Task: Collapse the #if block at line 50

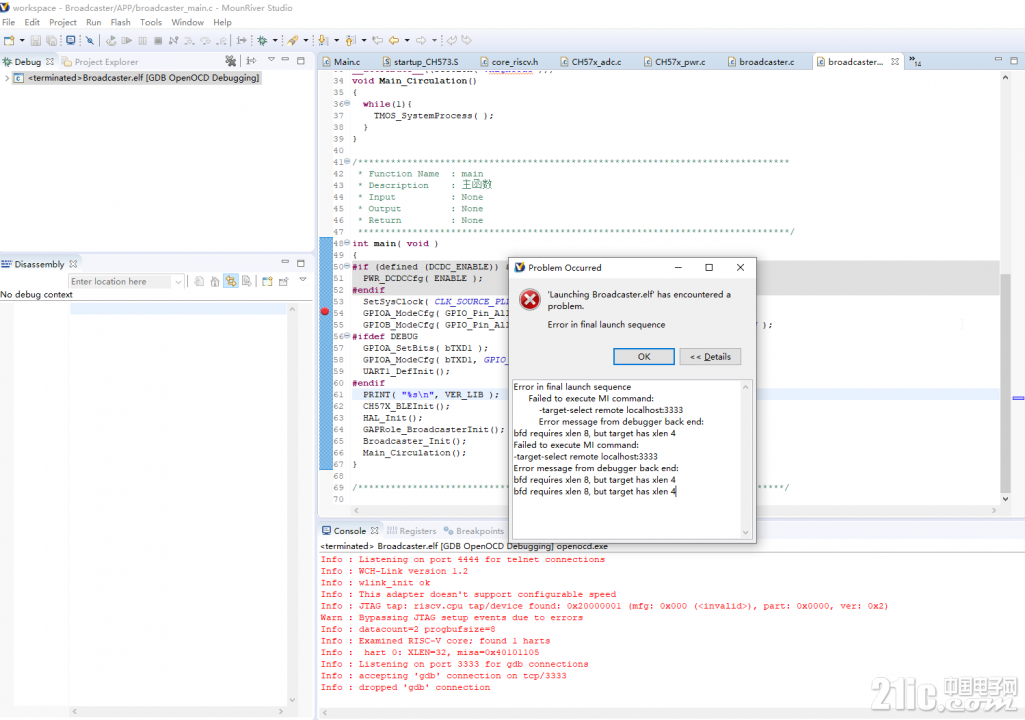Action: tap(347, 266)
